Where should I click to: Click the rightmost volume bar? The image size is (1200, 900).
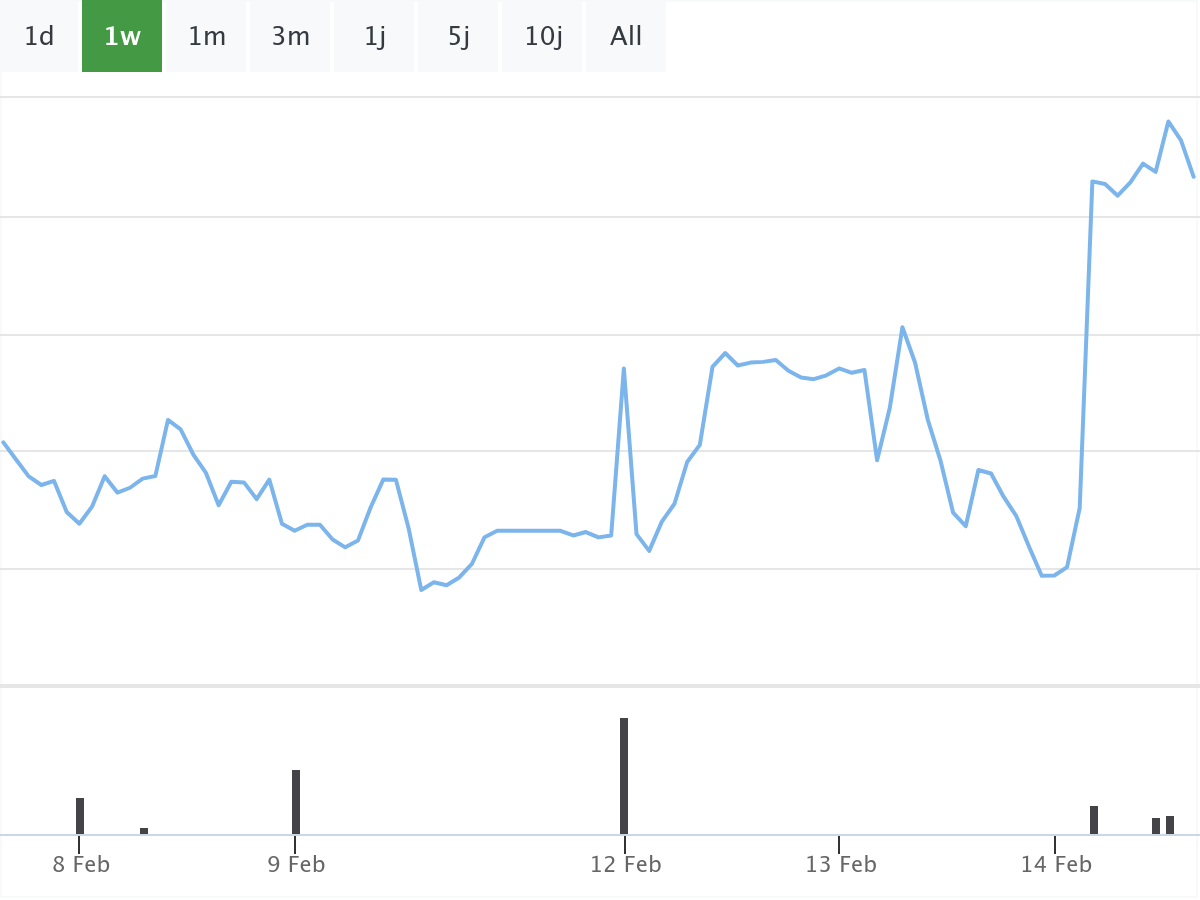(x=1170, y=824)
